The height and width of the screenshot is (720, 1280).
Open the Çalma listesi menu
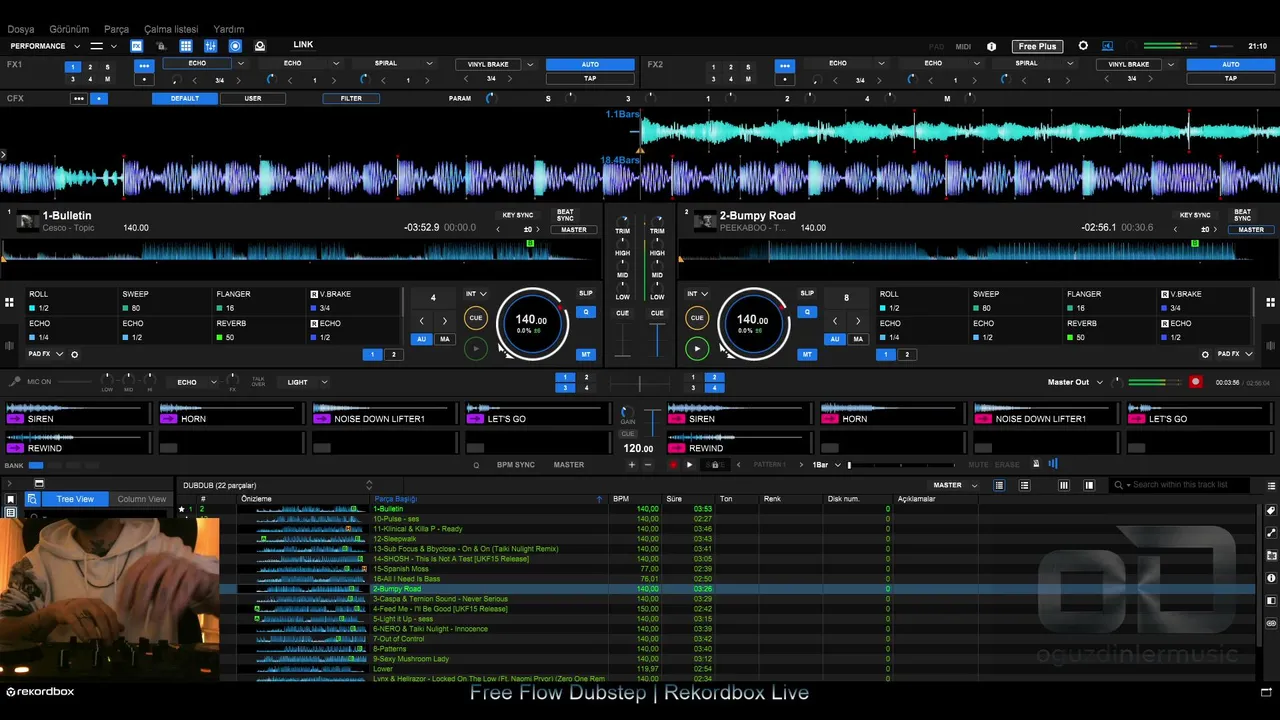tap(171, 29)
